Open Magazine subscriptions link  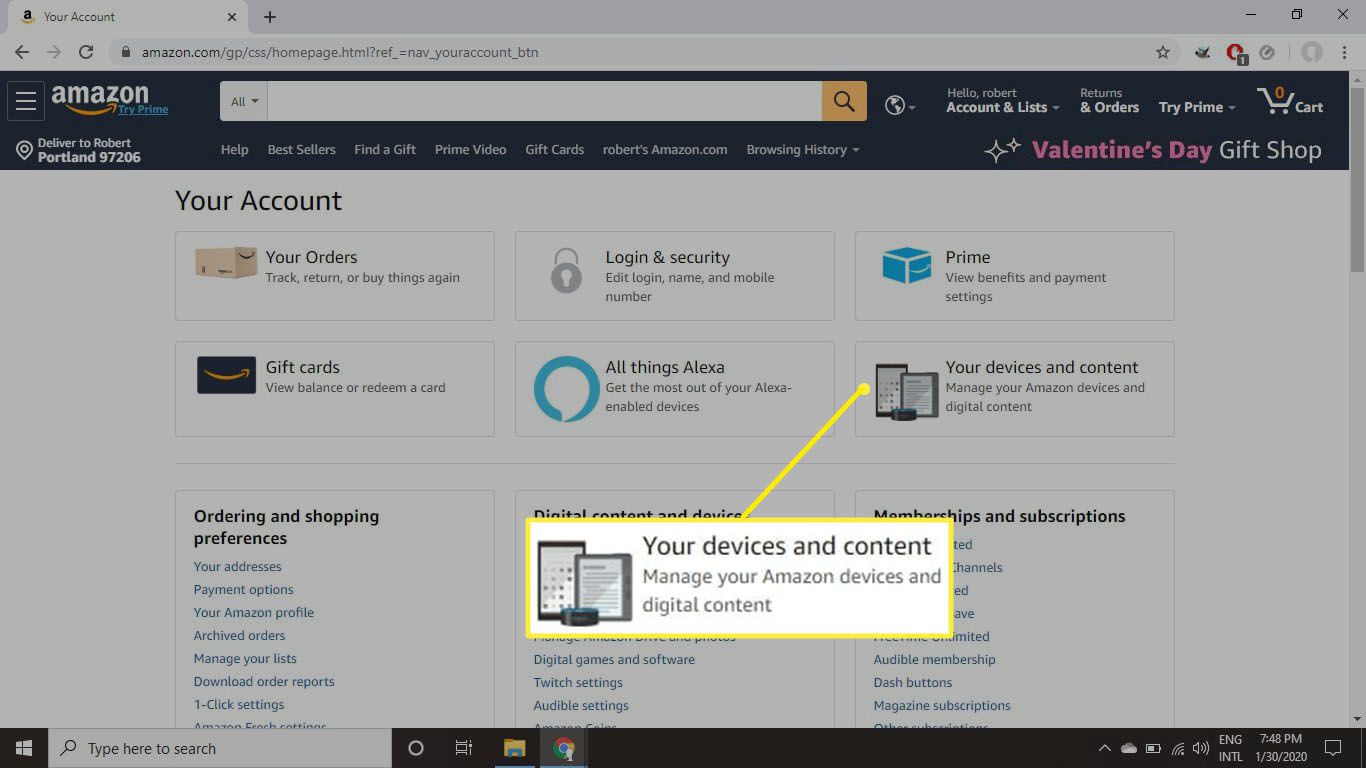[942, 706]
